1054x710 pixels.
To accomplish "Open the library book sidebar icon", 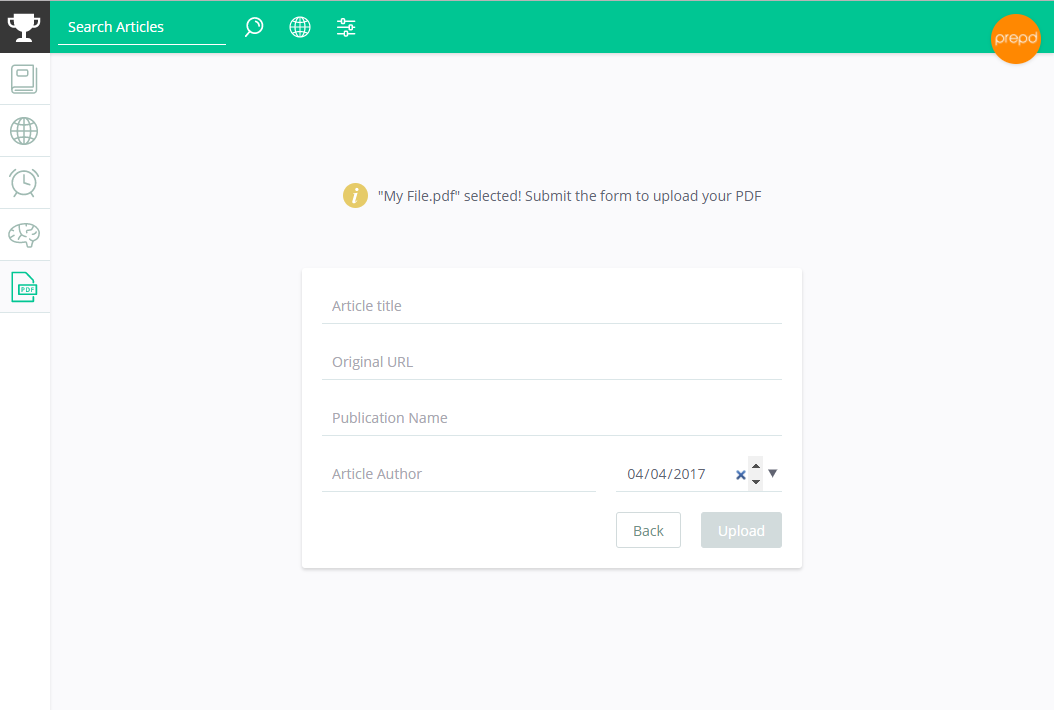I will click(x=24, y=79).
